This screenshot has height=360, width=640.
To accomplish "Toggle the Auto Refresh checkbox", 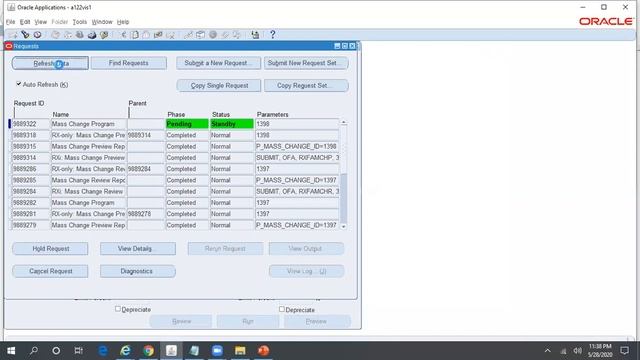I will tap(18, 84).
